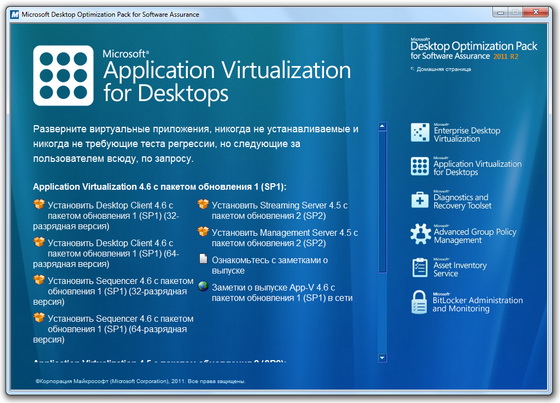Open BitLocker Administration and Monitoring text link
The image size is (560, 403).
[478, 304]
